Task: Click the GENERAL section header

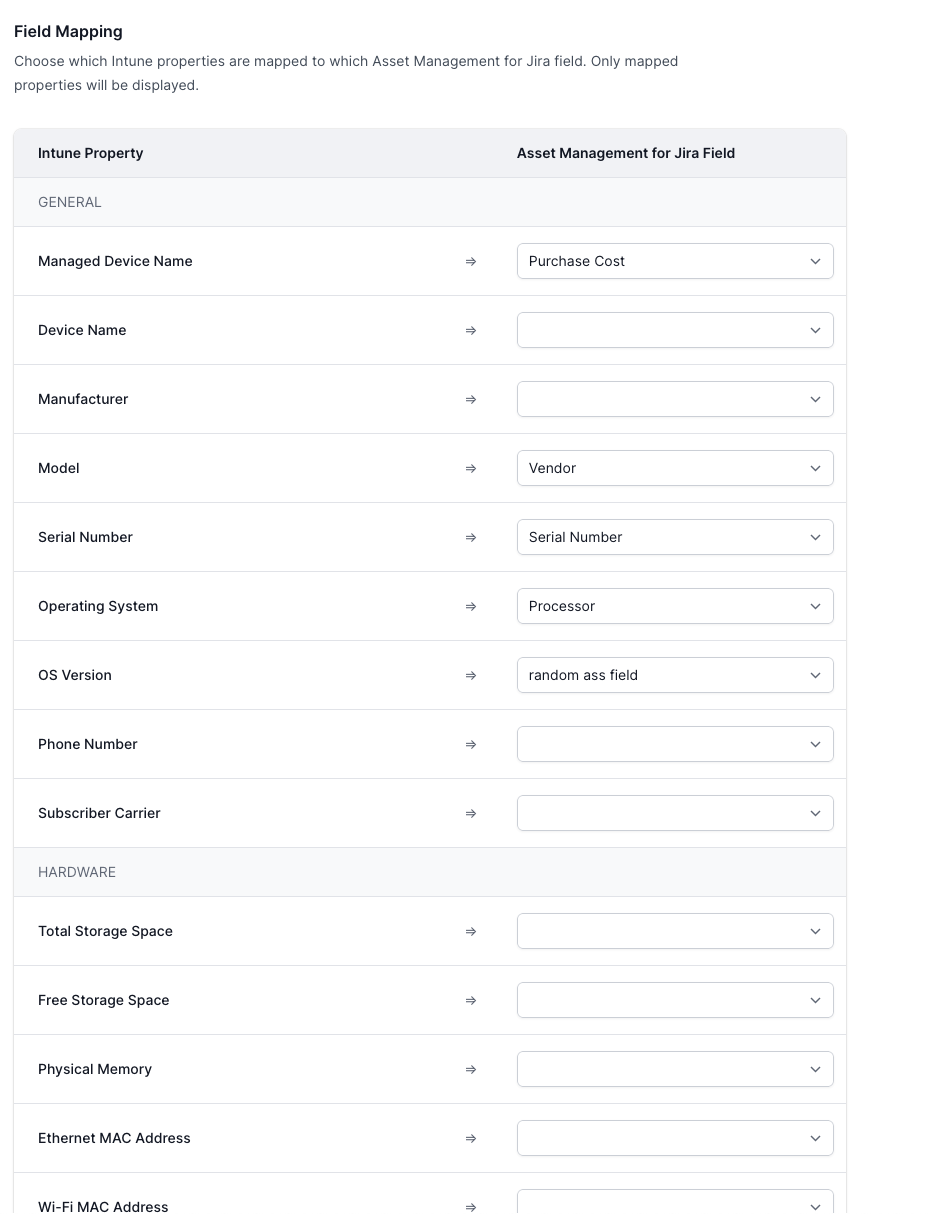Action: 69,202
